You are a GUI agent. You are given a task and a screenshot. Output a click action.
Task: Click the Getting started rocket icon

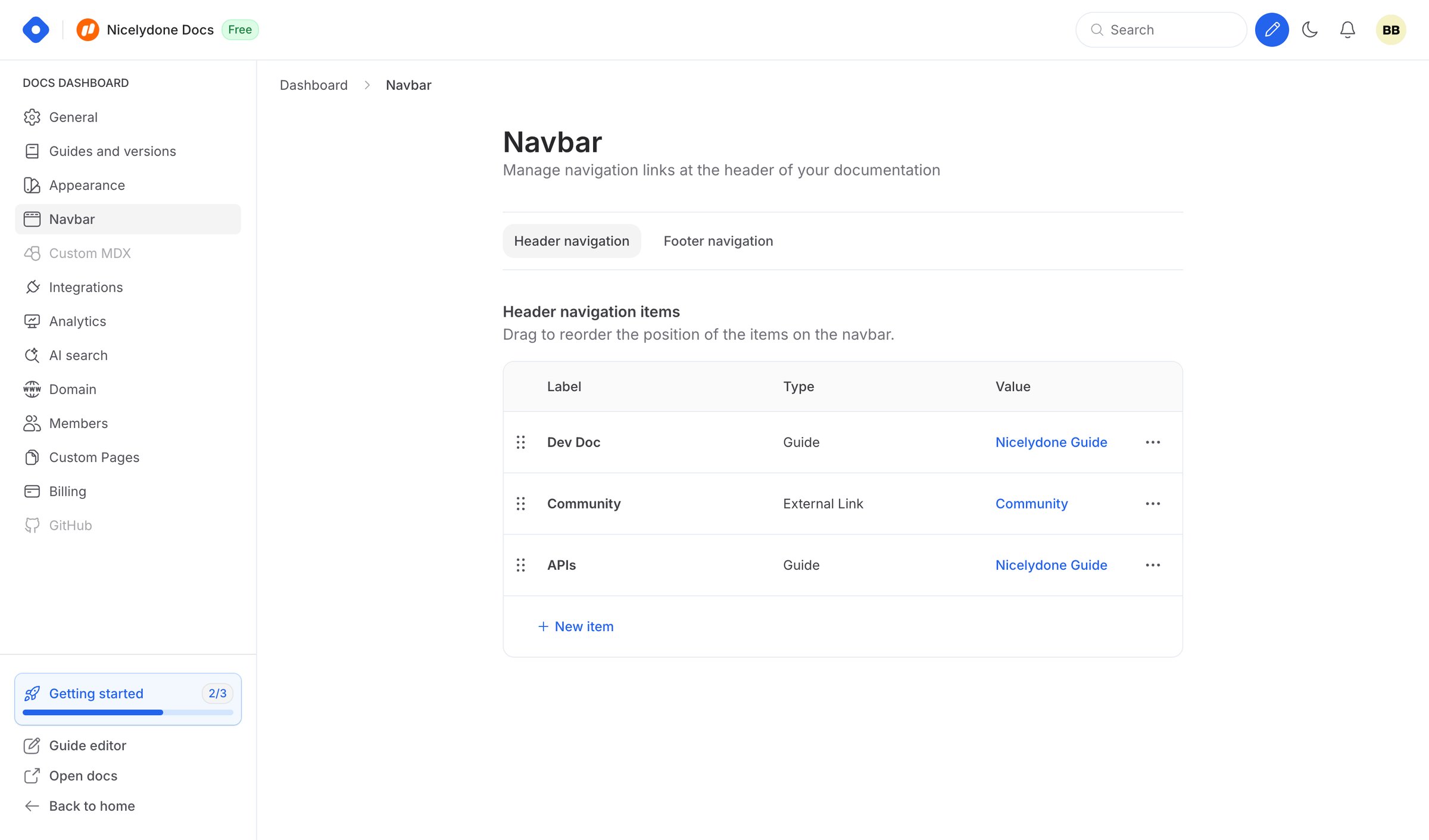(32, 694)
